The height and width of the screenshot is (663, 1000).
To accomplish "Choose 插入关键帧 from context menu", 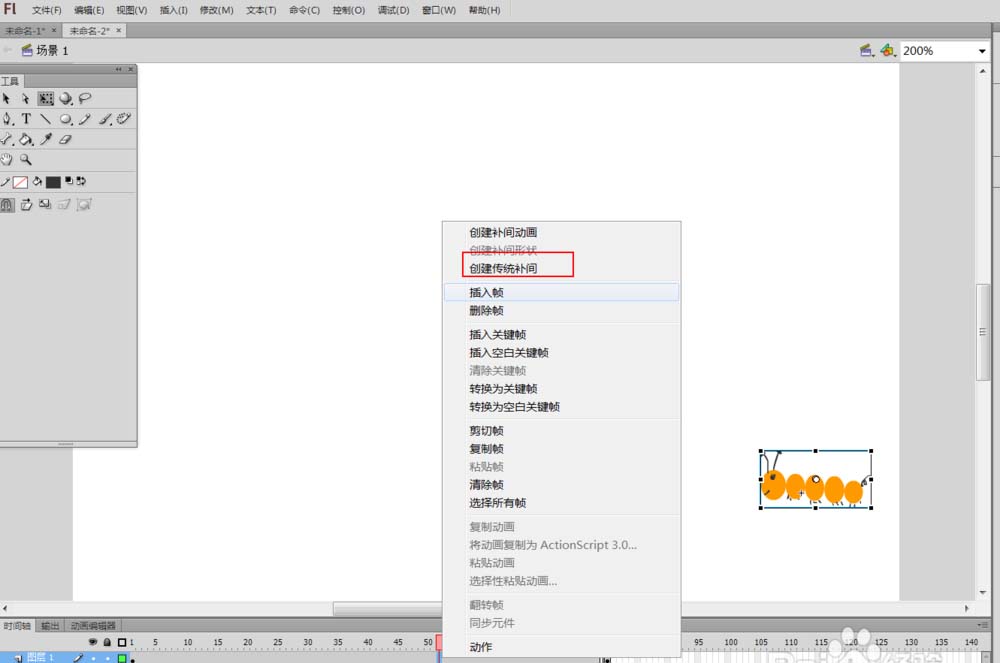I will click(x=561, y=335).
